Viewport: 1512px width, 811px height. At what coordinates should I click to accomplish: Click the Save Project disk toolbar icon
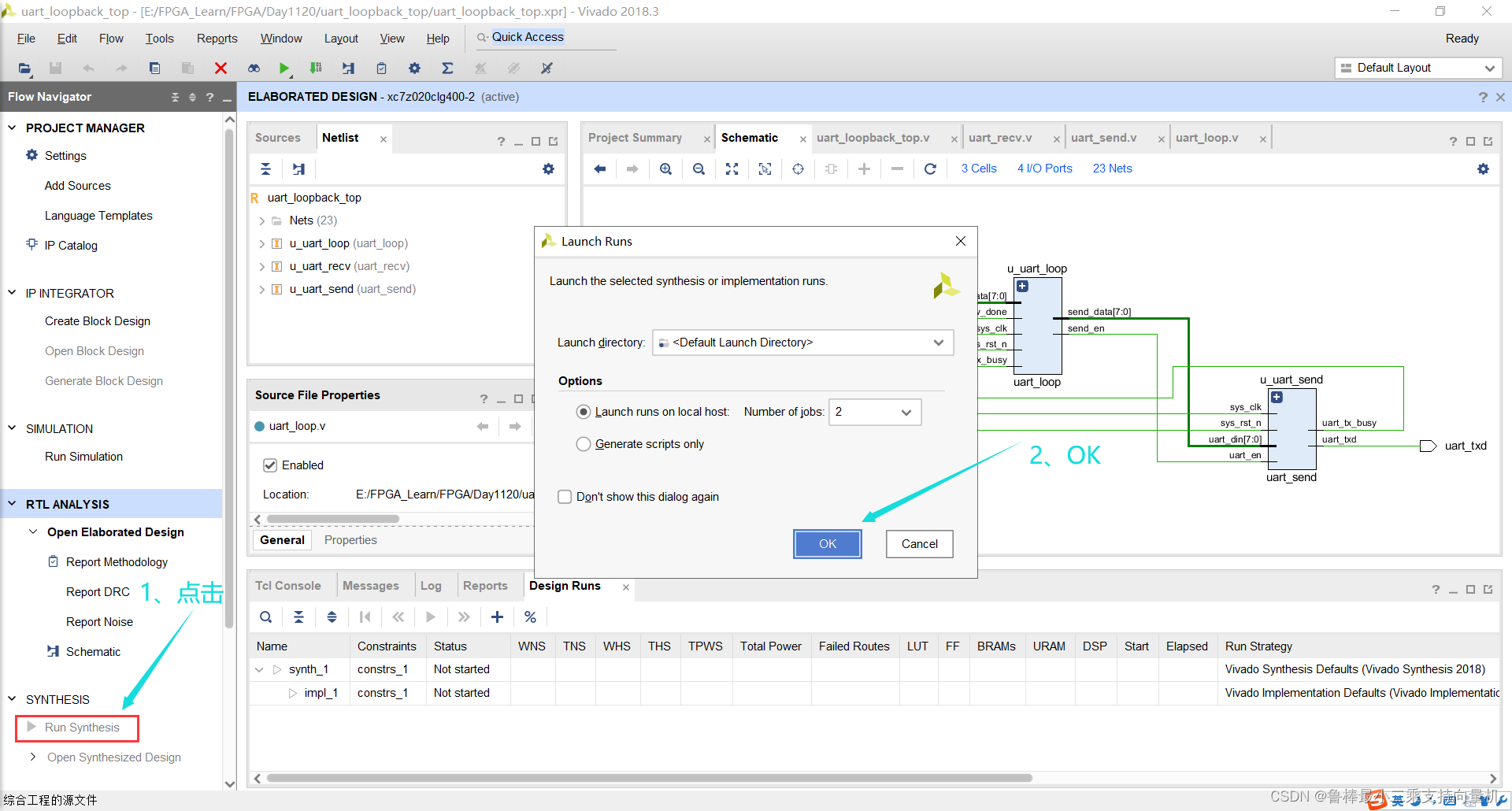[55, 69]
